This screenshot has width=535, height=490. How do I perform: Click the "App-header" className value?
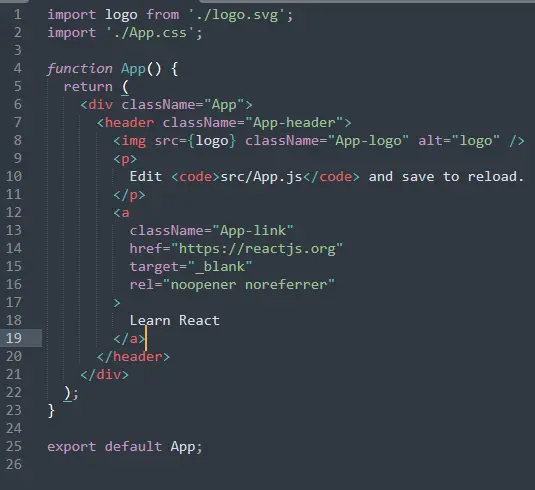point(294,123)
